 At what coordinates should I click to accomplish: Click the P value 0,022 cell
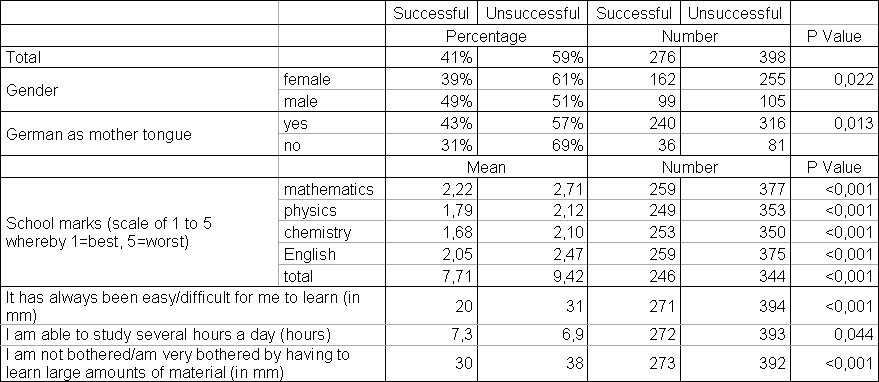pyautogui.click(x=834, y=80)
